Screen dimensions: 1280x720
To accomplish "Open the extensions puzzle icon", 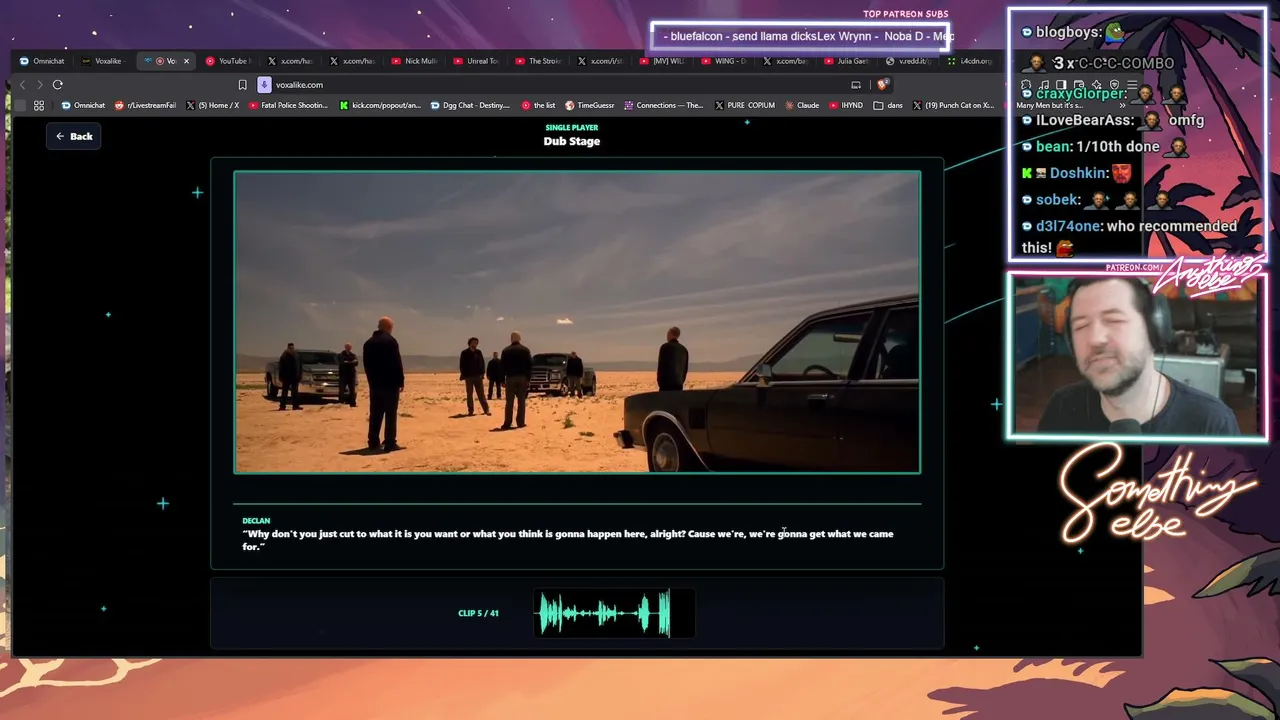I will [1028, 85].
